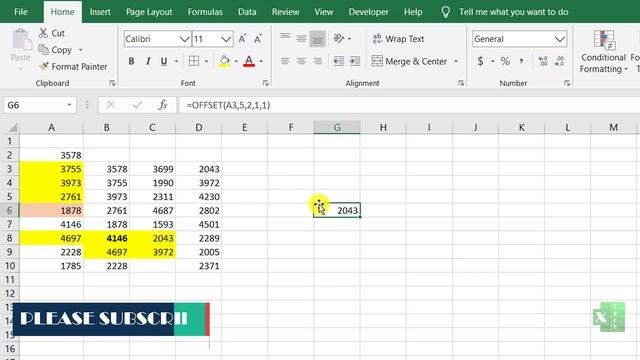Open the File tab
This screenshot has width=640, height=360.
coord(21,12)
